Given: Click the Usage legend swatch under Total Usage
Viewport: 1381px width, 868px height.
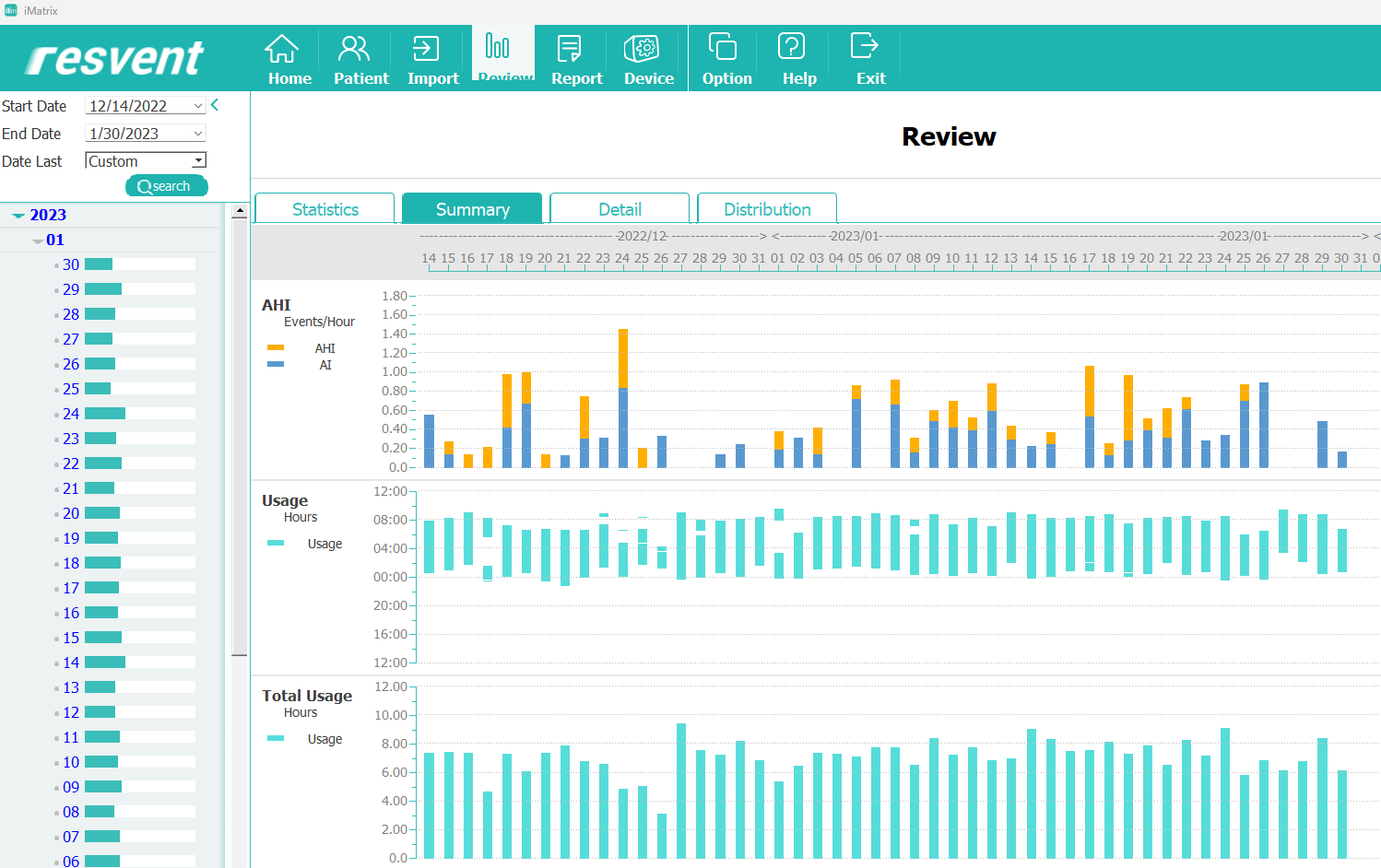Looking at the screenshot, I should tap(276, 738).
